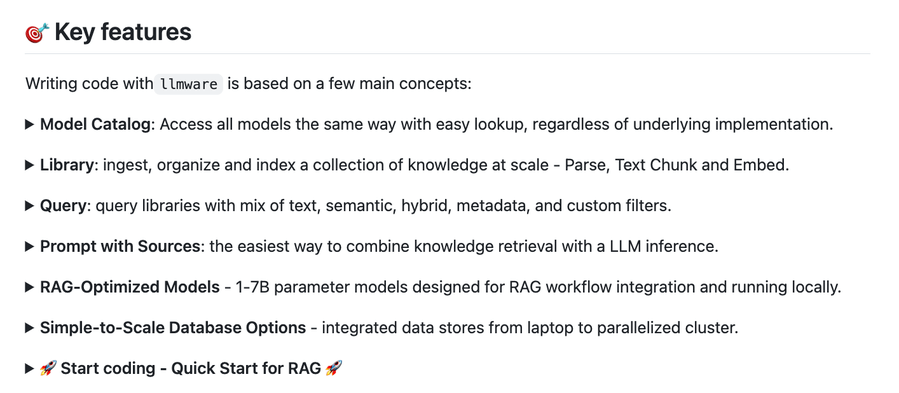
Task: Click the dart target emoji beside Key features
Action: [x=37, y=33]
